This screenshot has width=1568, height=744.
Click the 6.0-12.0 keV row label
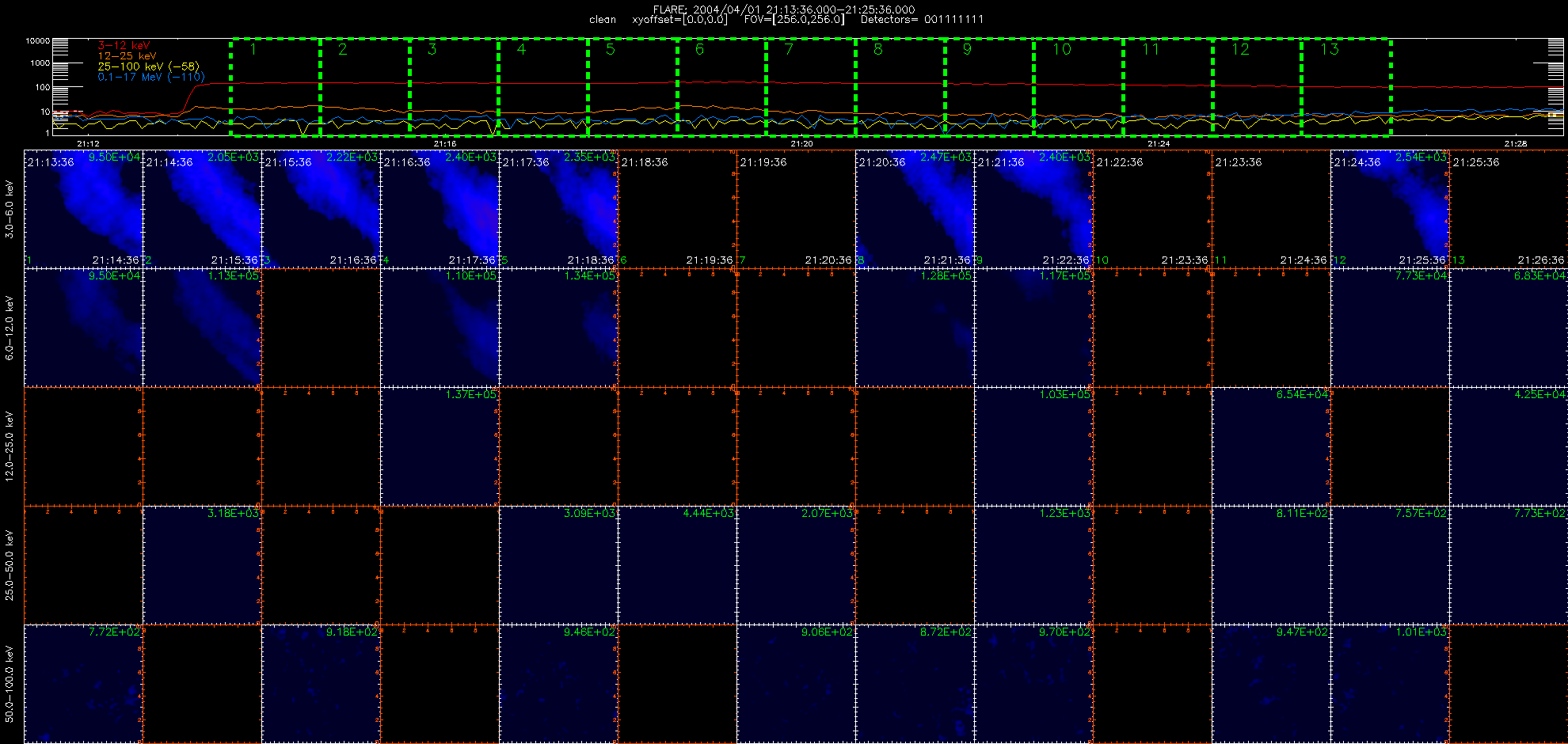tap(10, 328)
